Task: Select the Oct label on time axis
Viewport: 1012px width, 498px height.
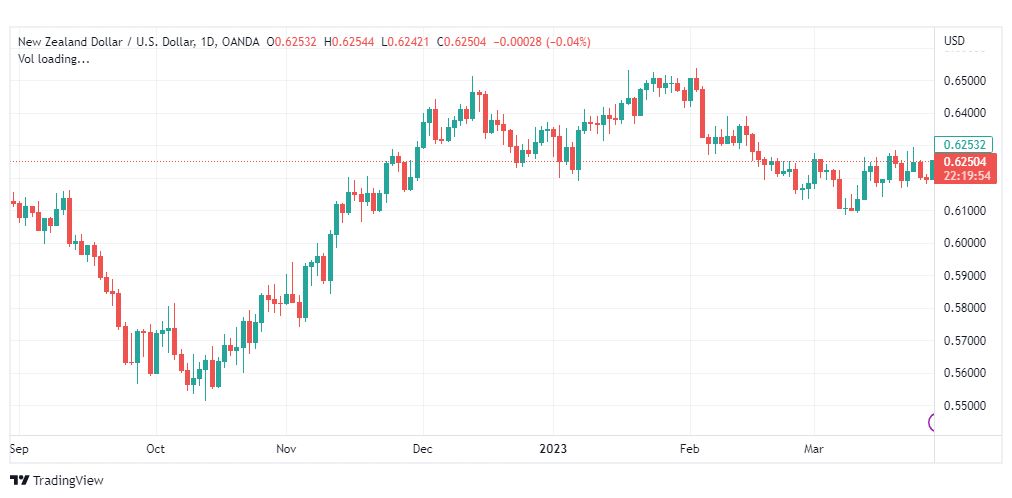Action: click(156, 448)
